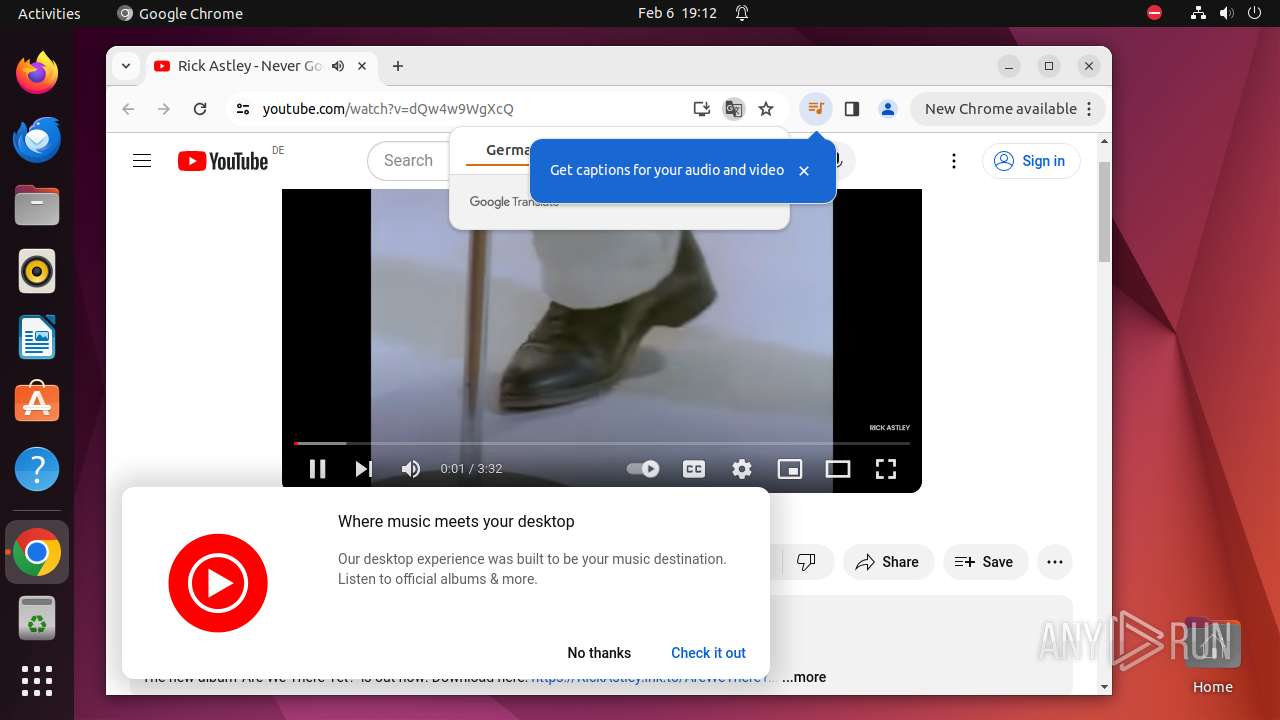Open Ubuntu Software from dock
Image resolution: width=1280 pixels, height=720 pixels.
click(x=37, y=403)
